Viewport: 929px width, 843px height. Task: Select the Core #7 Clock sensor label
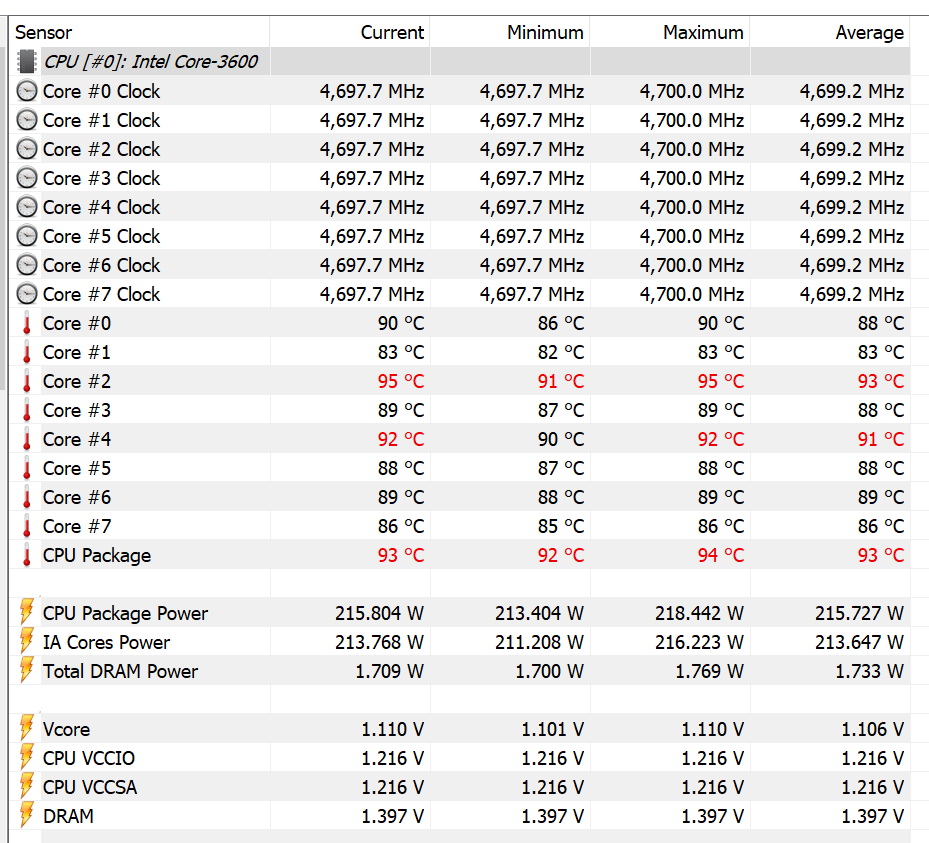tap(101, 294)
